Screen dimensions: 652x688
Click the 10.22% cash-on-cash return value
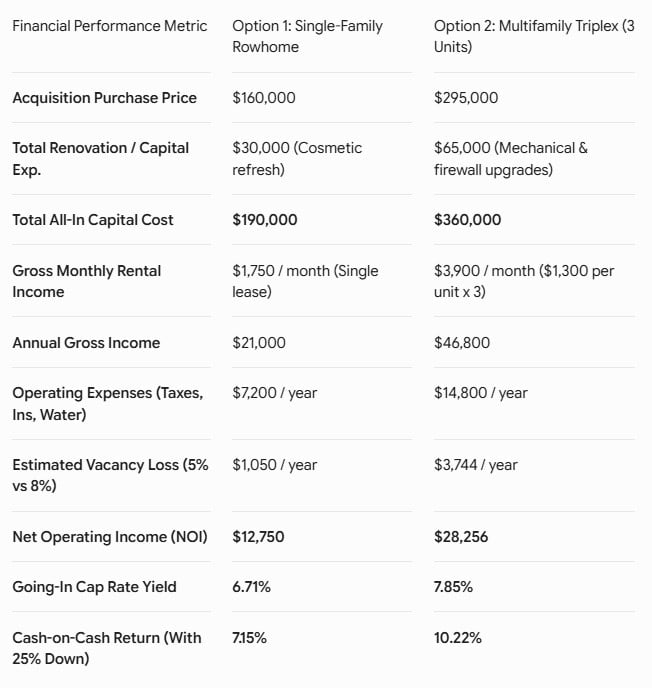pyautogui.click(x=458, y=638)
